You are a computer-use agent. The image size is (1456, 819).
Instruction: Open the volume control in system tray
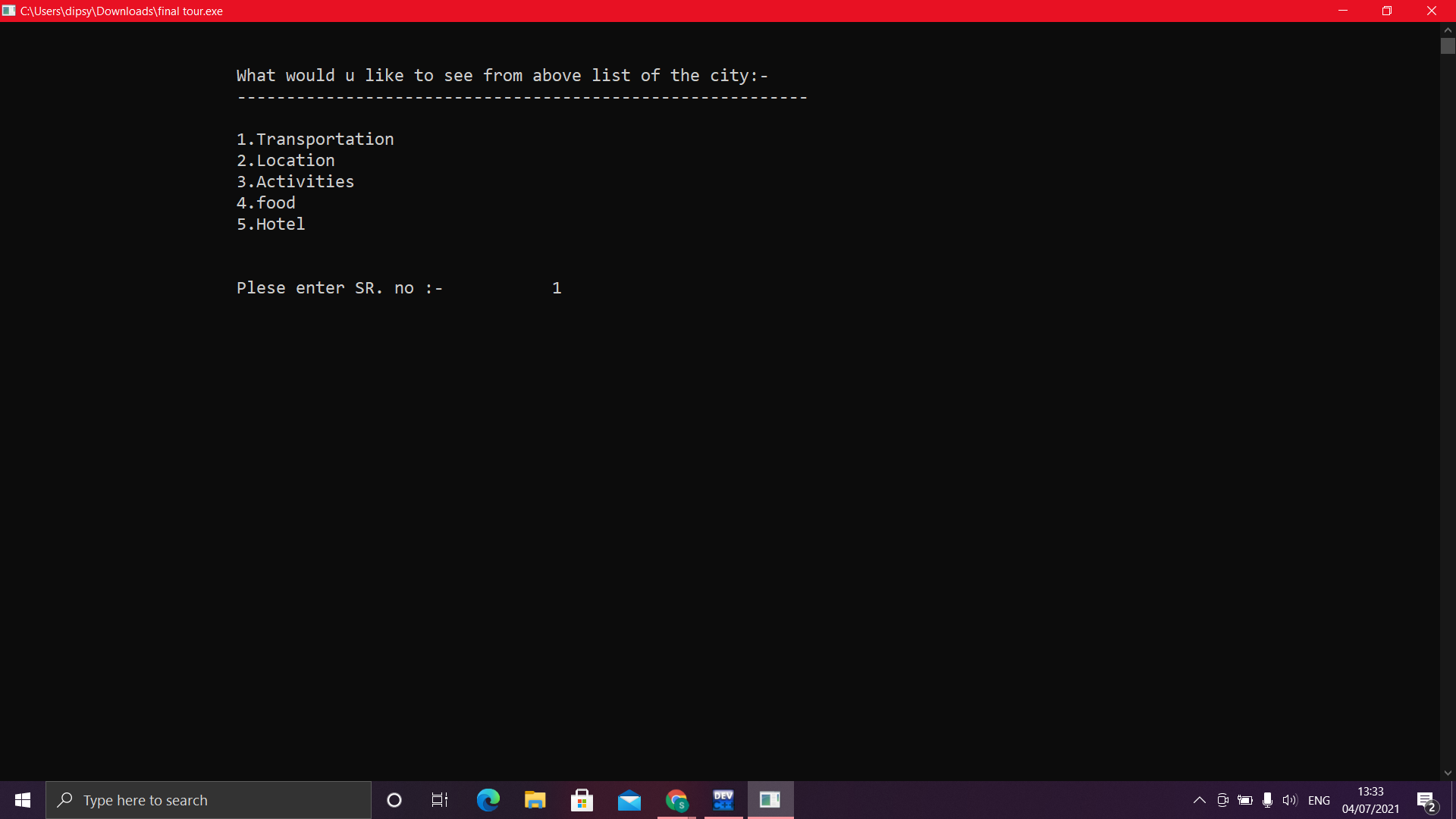pyautogui.click(x=1289, y=800)
